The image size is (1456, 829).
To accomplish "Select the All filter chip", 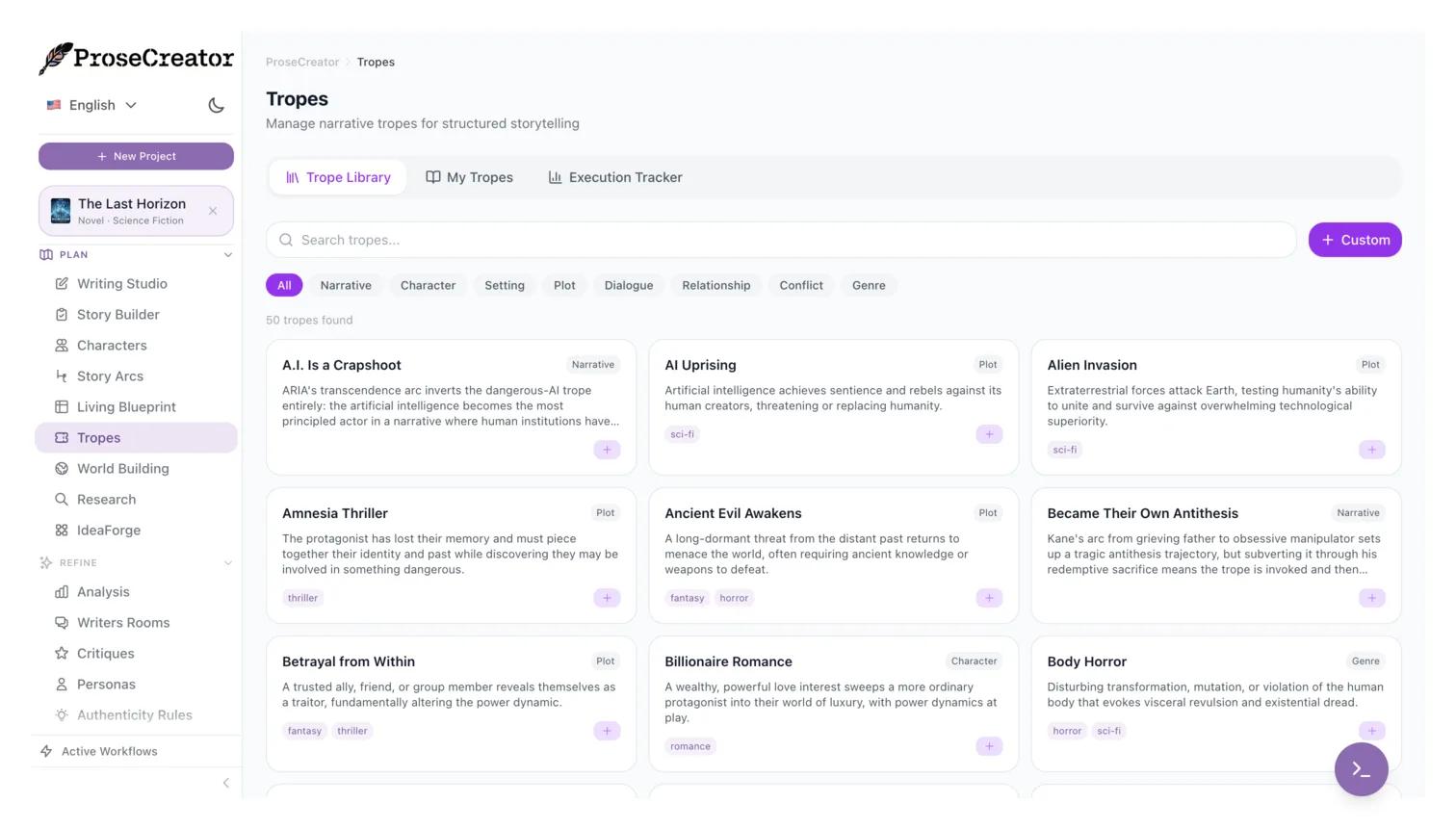I will click(x=284, y=285).
